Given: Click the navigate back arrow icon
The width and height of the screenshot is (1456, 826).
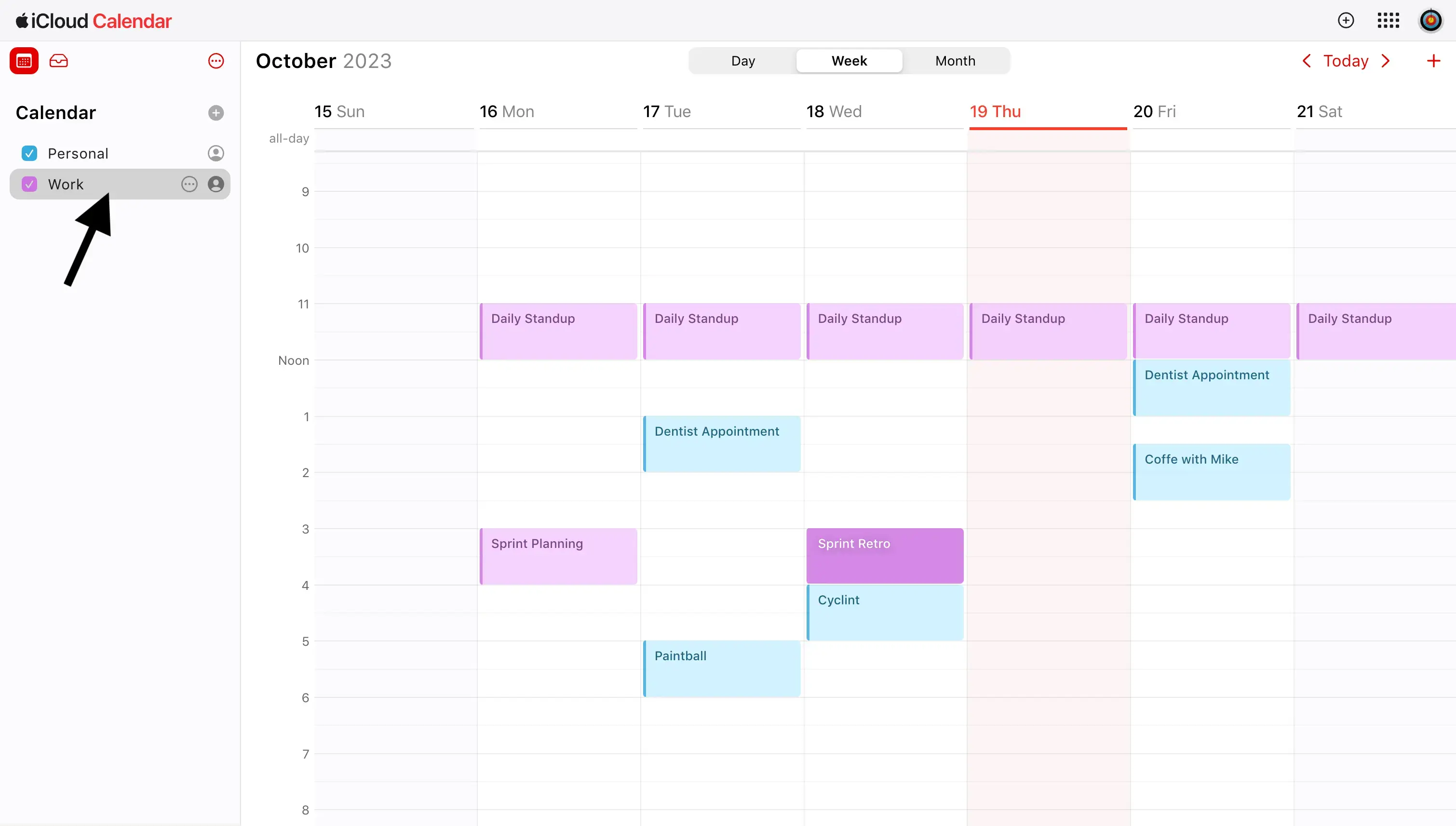Looking at the screenshot, I should pyautogui.click(x=1306, y=60).
